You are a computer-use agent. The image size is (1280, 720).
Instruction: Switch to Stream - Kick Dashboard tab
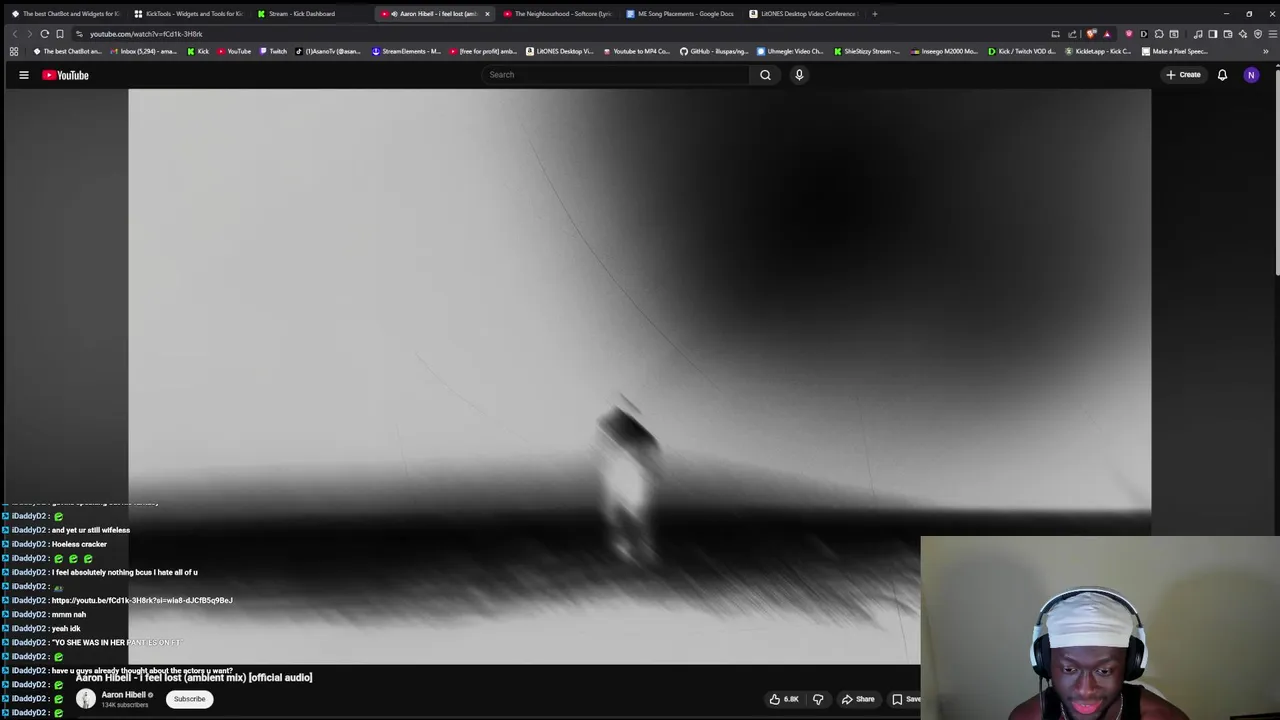tap(312, 14)
